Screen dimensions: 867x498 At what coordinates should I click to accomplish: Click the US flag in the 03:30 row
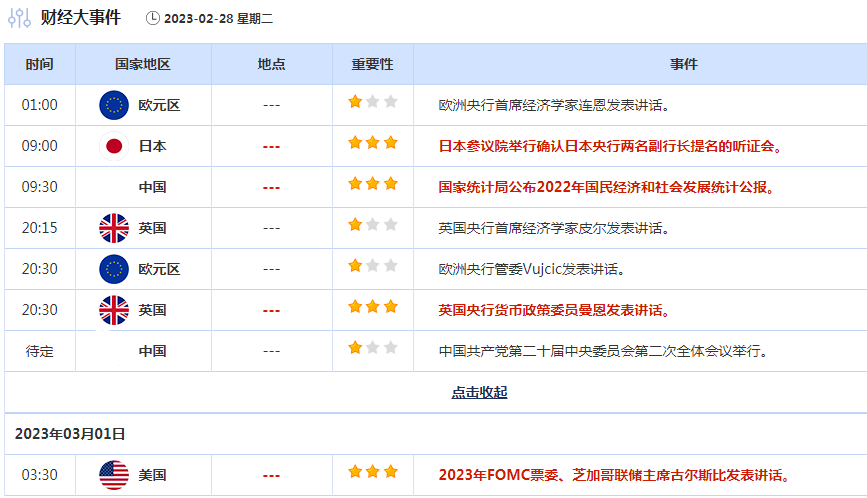coord(114,475)
